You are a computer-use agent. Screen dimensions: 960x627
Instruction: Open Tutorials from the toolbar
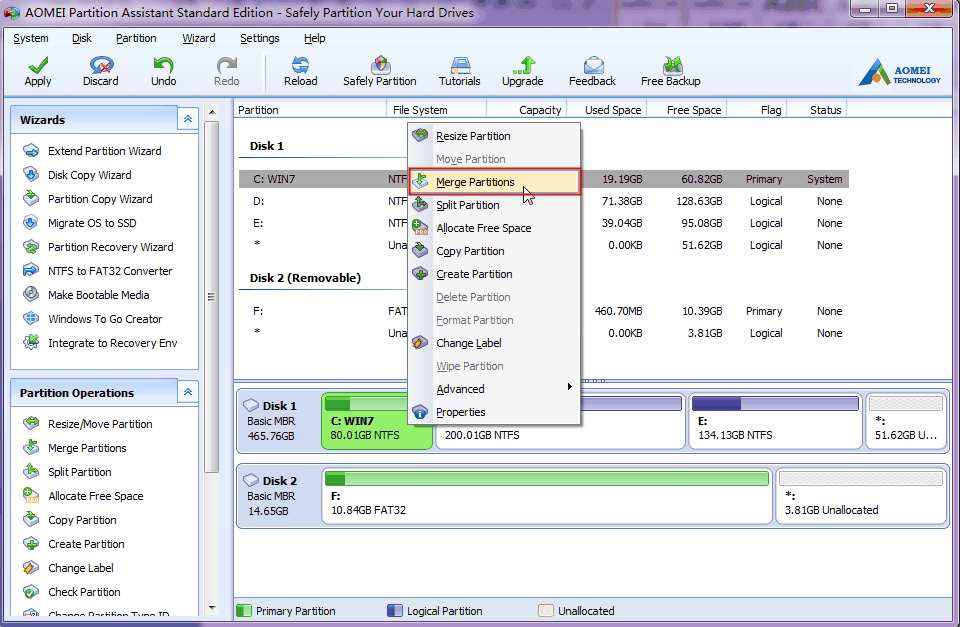tap(460, 72)
